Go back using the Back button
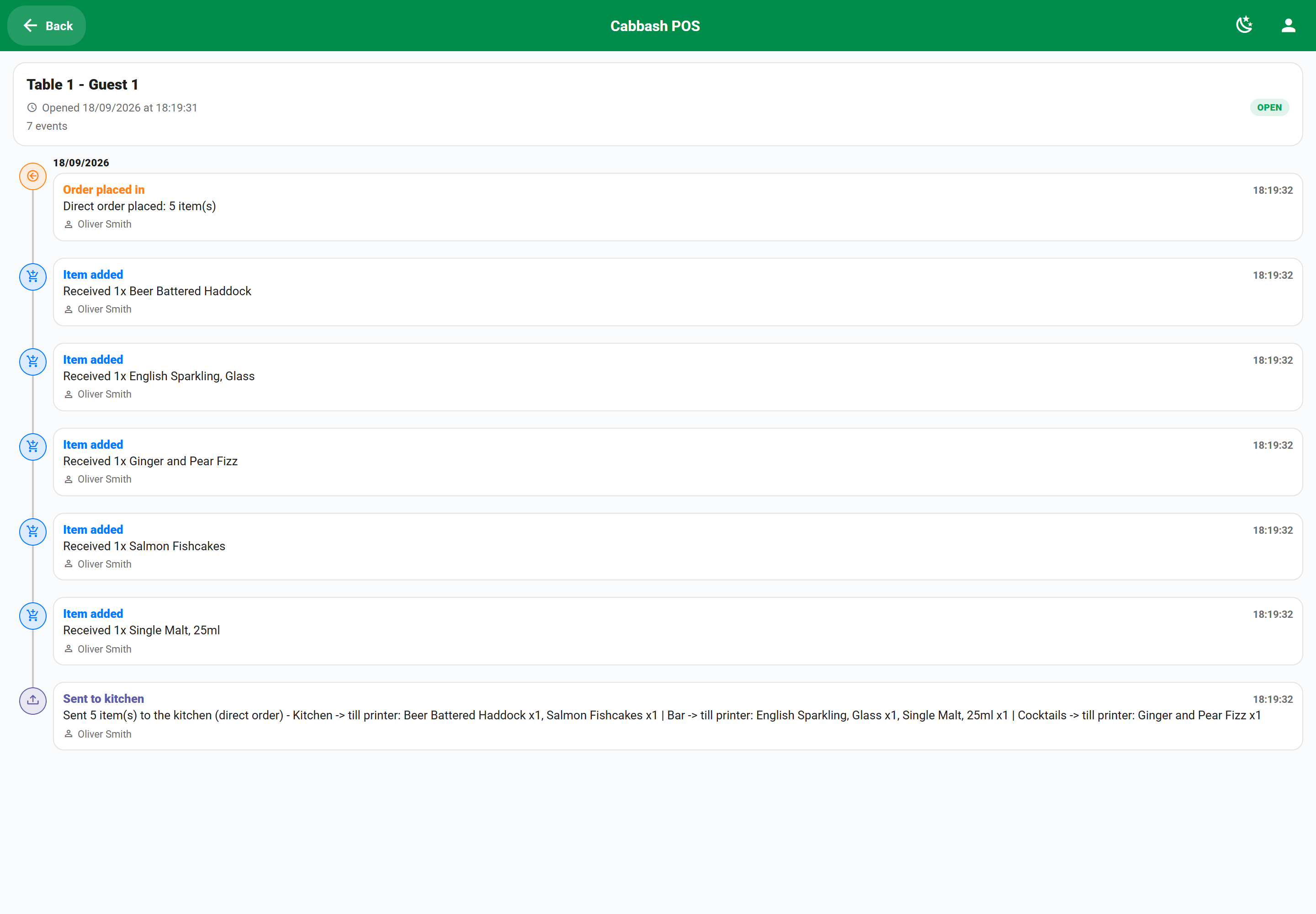Viewport: 1316px width, 914px height. (x=47, y=26)
